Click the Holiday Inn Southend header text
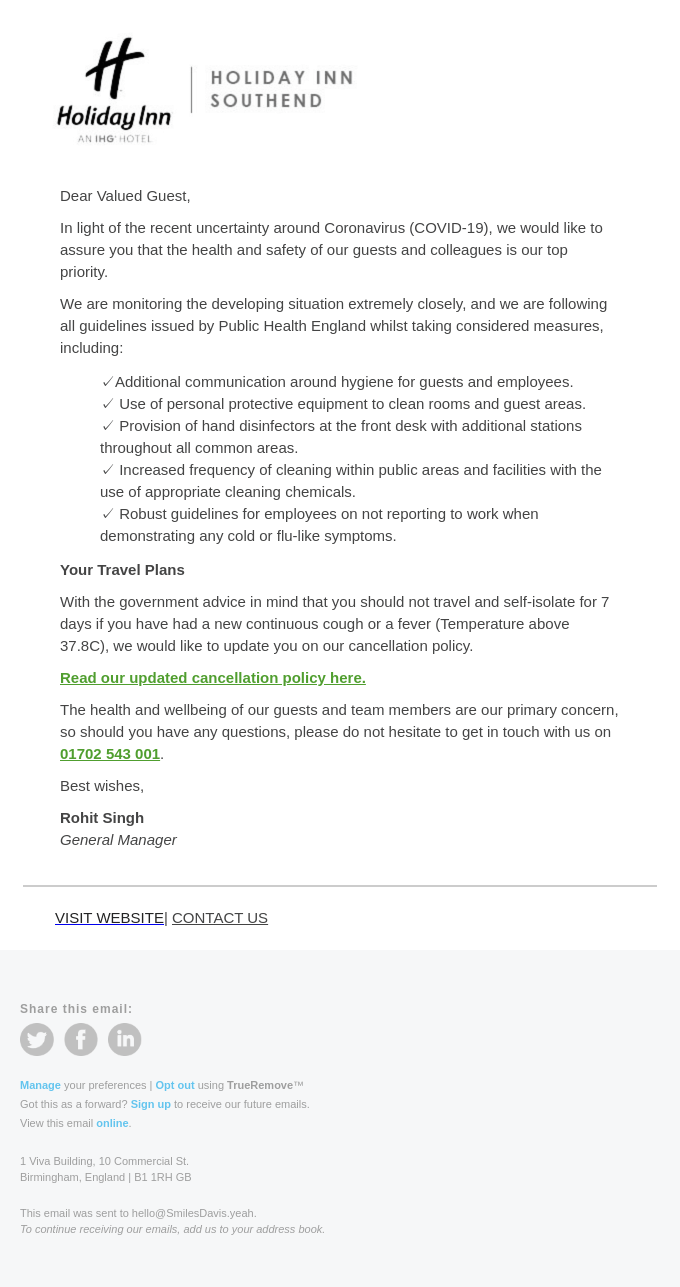Image resolution: width=680 pixels, height=1287 pixels. [281, 89]
